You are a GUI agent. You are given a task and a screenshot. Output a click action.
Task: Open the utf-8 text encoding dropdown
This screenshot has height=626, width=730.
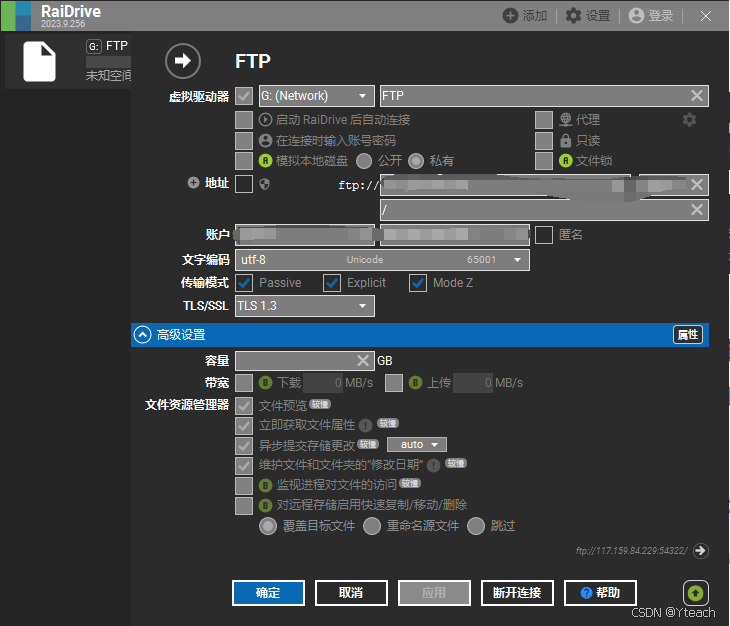click(382, 260)
